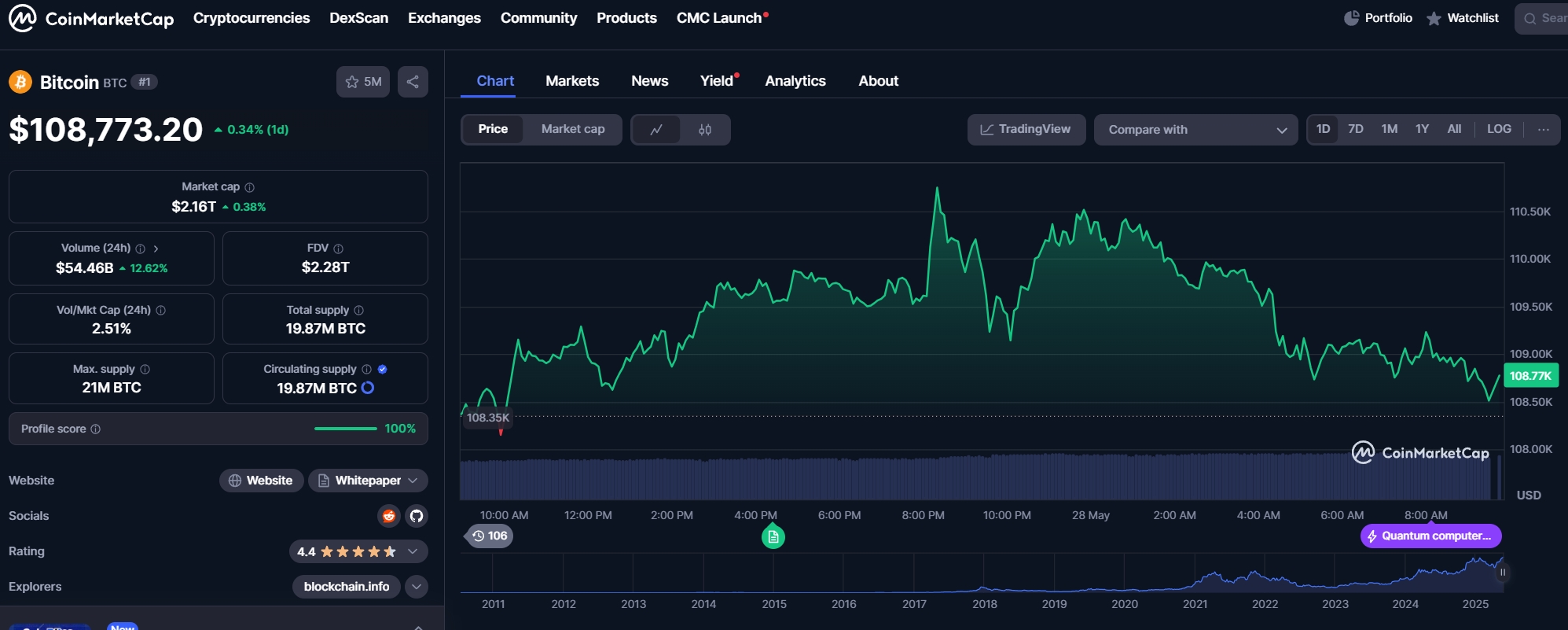
Task: Click the share icon next to Bitcoin
Action: (413, 82)
